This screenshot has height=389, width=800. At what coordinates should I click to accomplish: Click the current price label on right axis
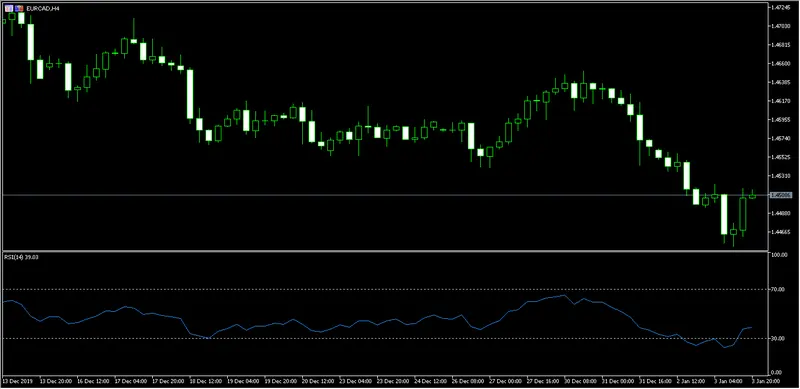781,195
